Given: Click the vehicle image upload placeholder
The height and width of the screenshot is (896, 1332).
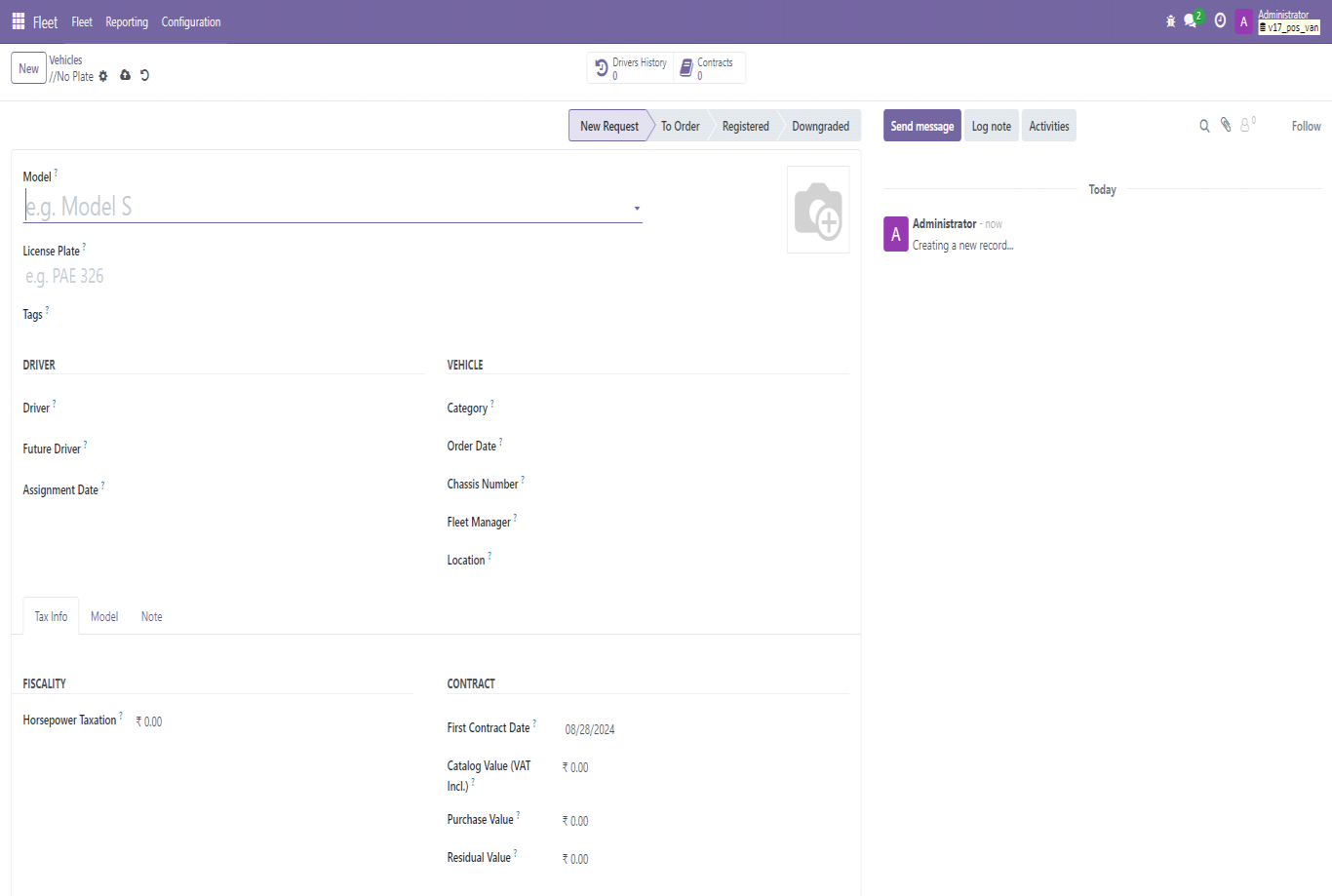Looking at the screenshot, I should click(817, 210).
